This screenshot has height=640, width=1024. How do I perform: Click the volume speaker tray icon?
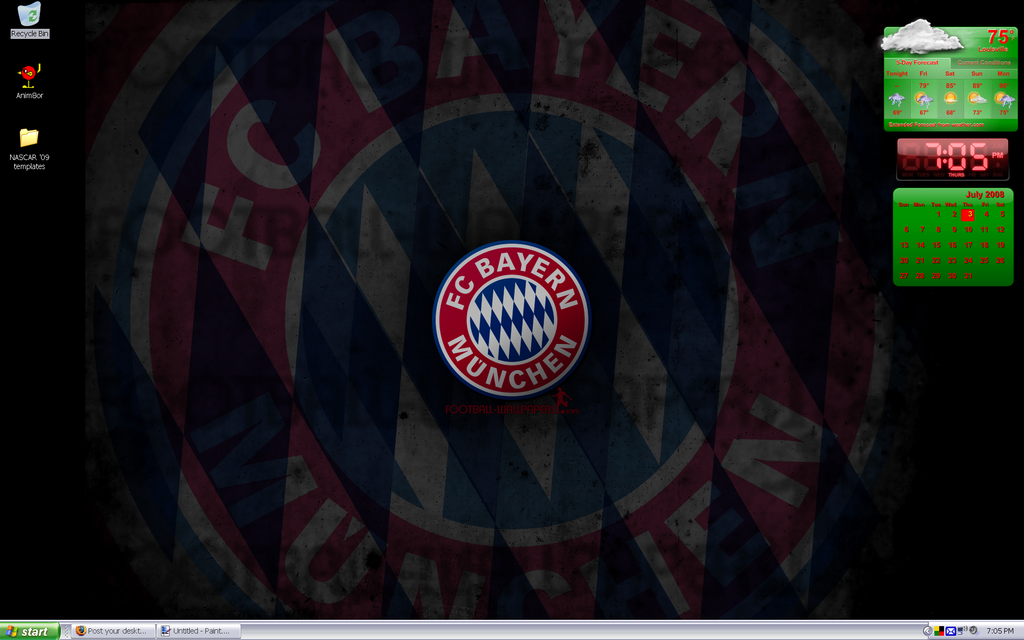973,631
